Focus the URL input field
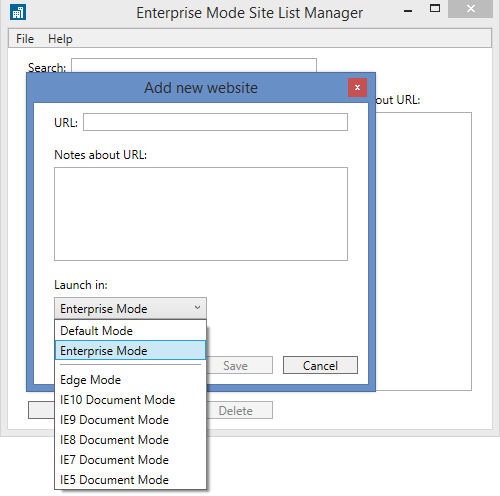Image resolution: width=500 pixels, height=496 pixels. [x=215, y=122]
